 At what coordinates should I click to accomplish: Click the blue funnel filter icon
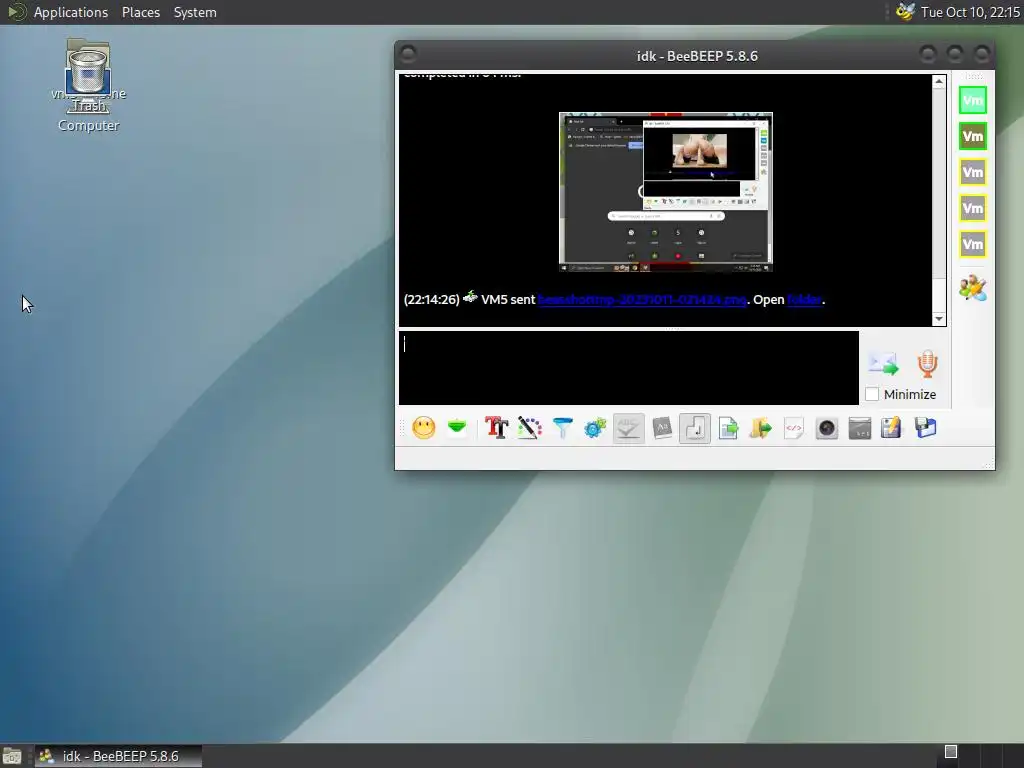562,428
